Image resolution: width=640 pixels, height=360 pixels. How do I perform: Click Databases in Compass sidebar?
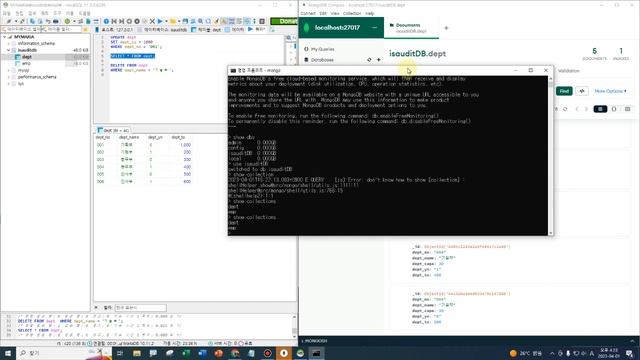(322, 60)
